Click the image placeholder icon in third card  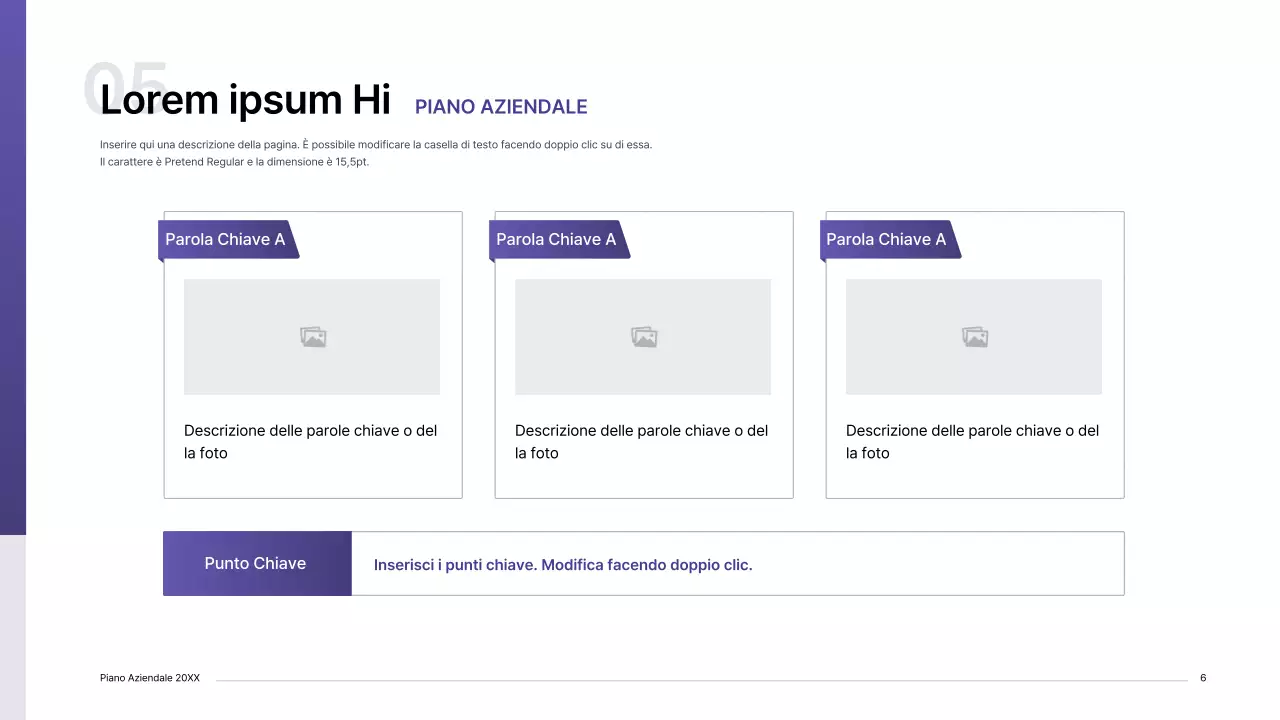974,337
